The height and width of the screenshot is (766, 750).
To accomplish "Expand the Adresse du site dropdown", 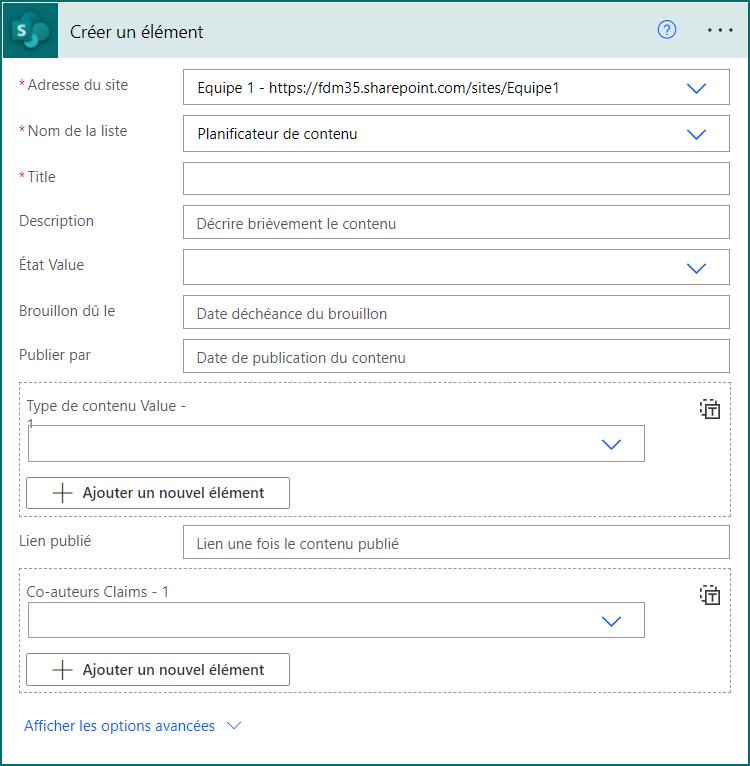I will (x=697, y=88).
